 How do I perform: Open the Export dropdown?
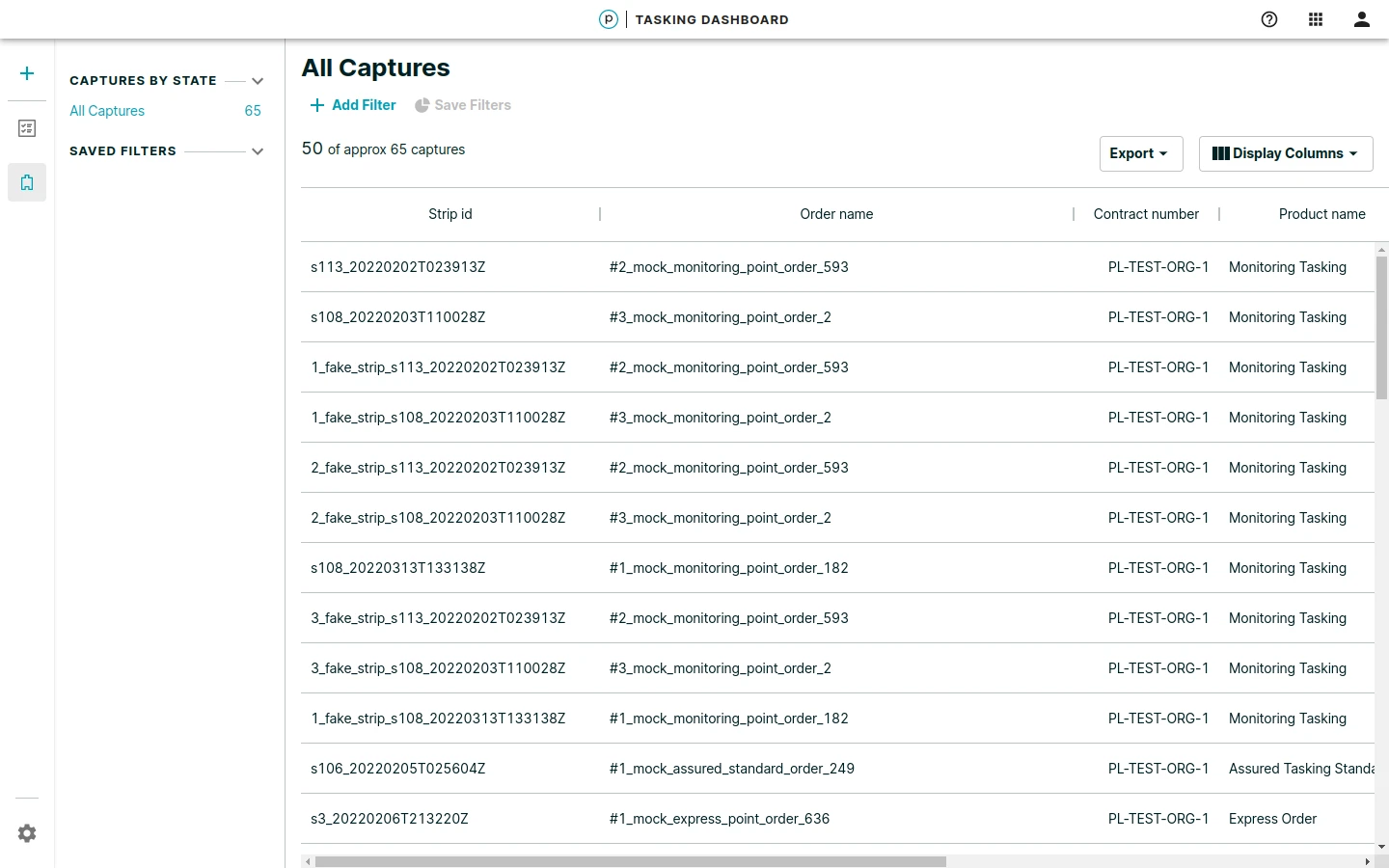click(x=1140, y=153)
